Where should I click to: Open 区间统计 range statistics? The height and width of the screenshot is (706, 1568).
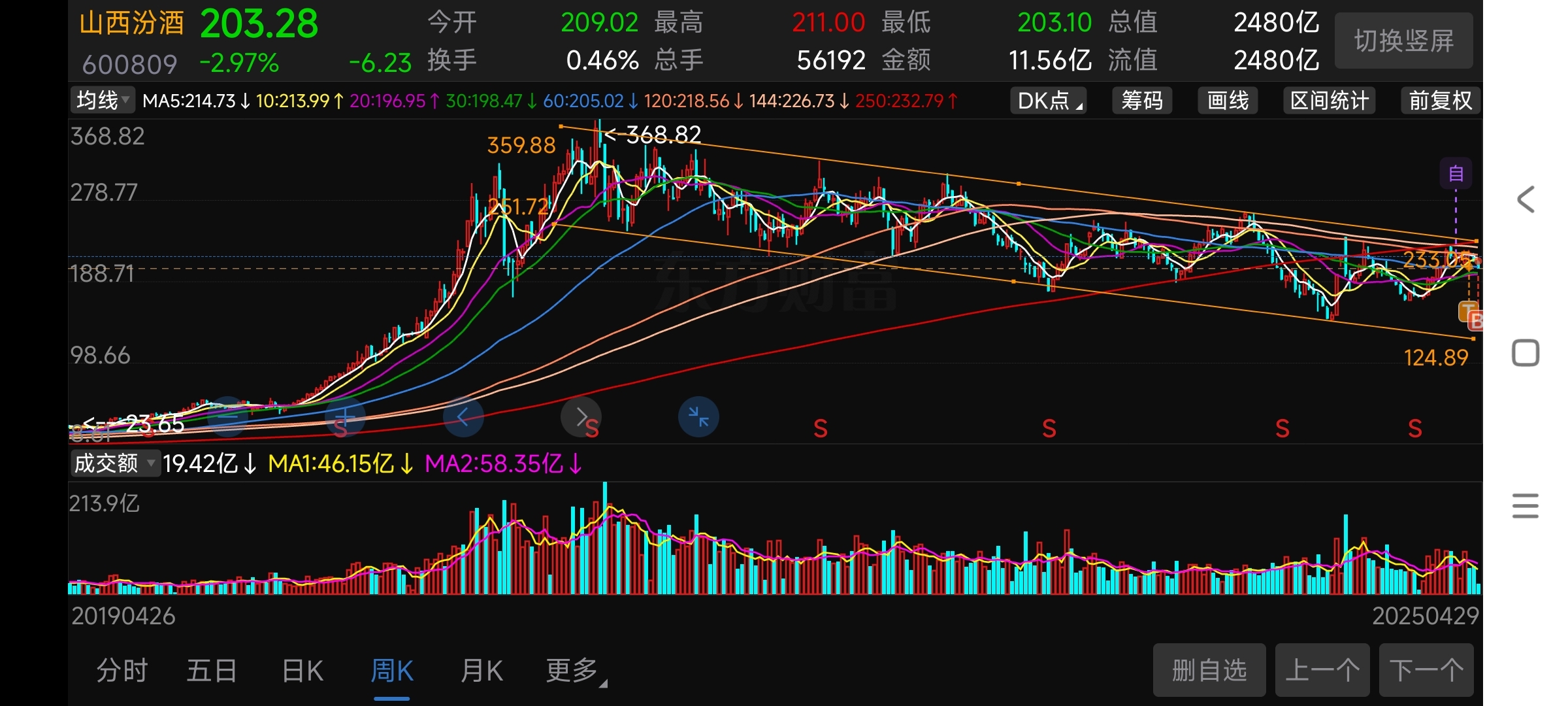point(1330,101)
